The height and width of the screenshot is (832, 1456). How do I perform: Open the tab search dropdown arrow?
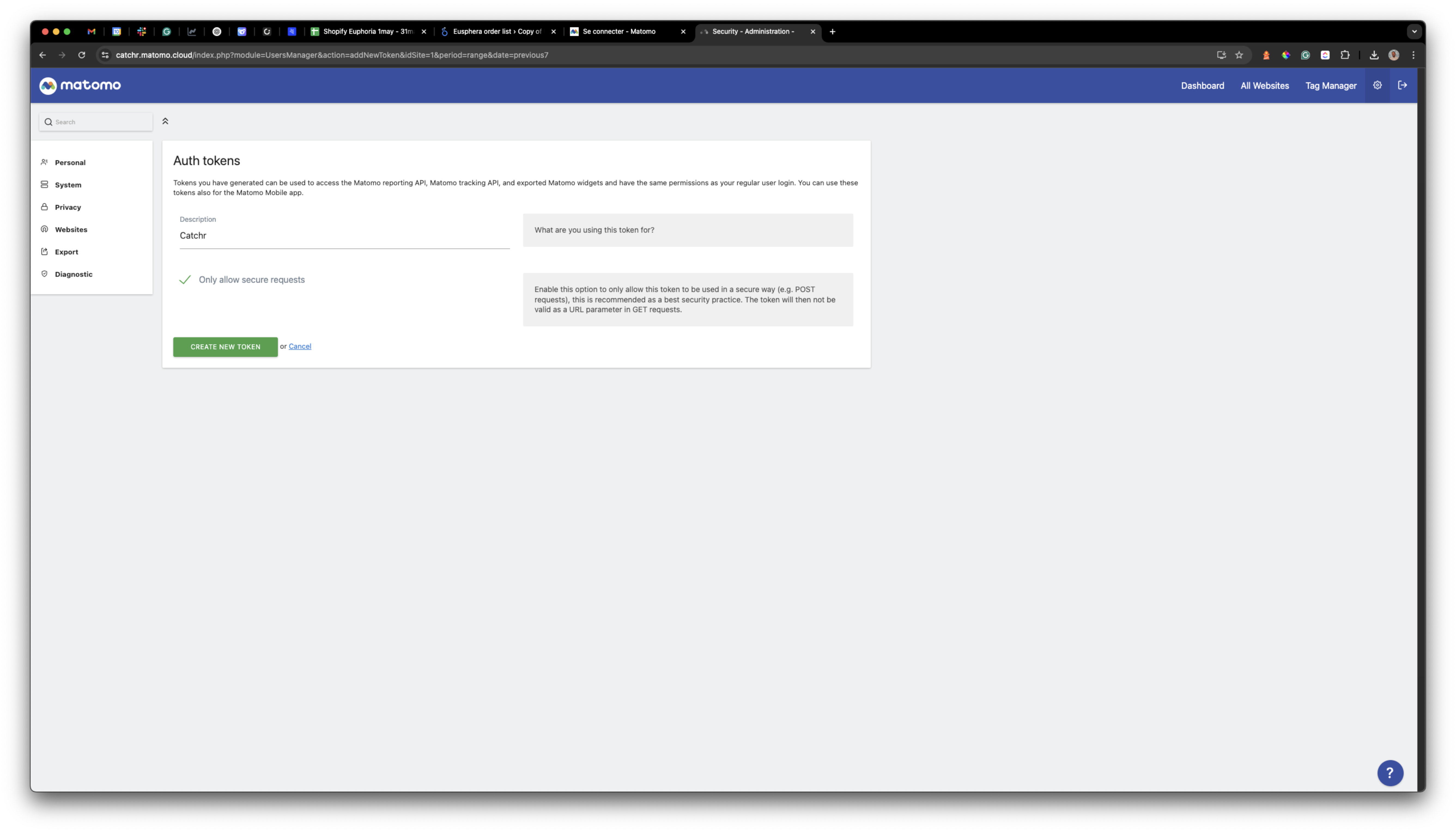1414,31
